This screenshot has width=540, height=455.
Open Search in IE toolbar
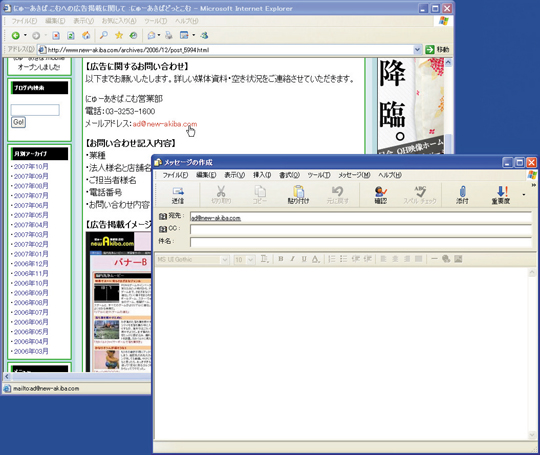click(x=104, y=35)
